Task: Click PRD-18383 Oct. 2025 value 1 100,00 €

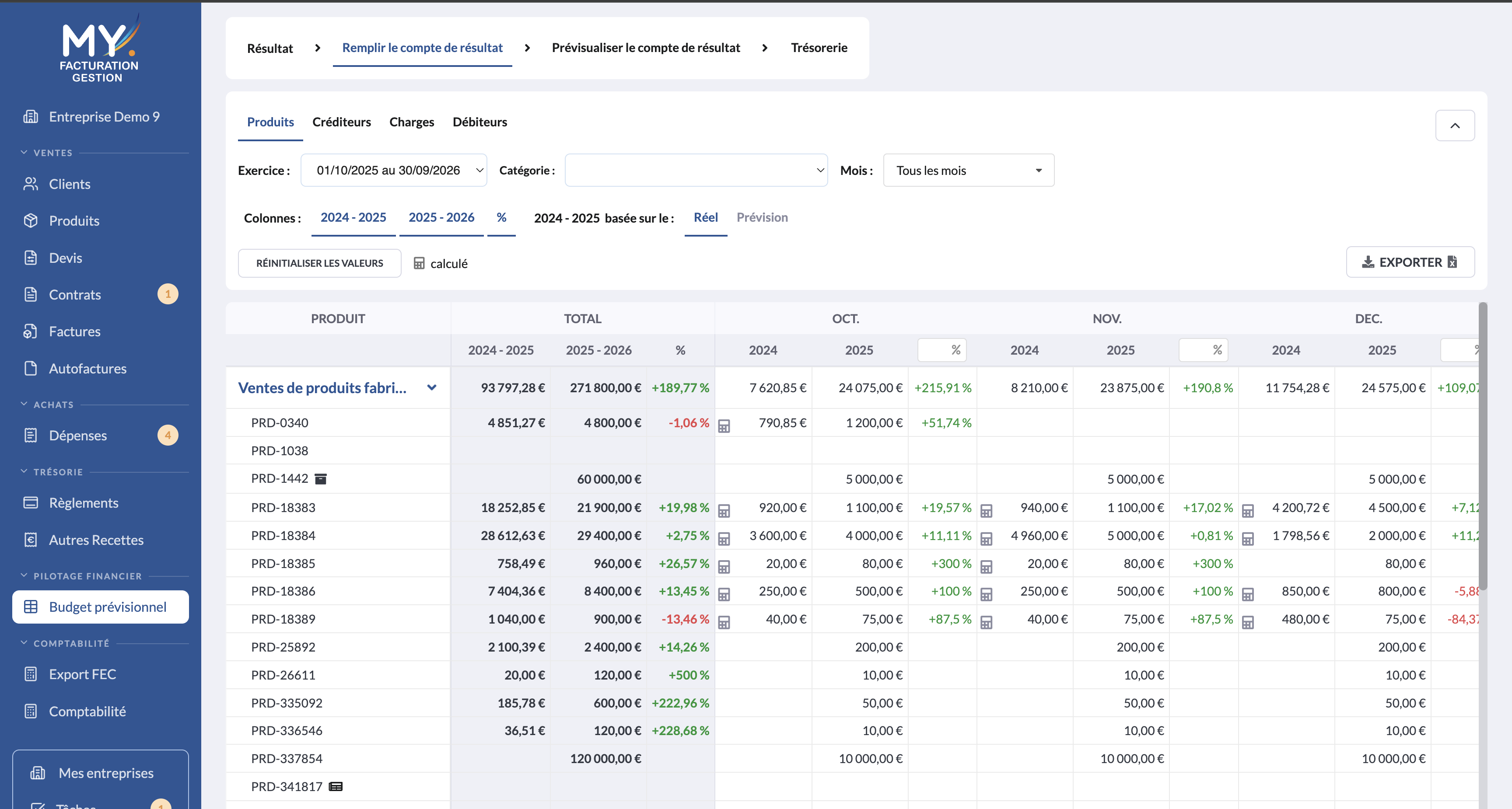Action: [874, 507]
